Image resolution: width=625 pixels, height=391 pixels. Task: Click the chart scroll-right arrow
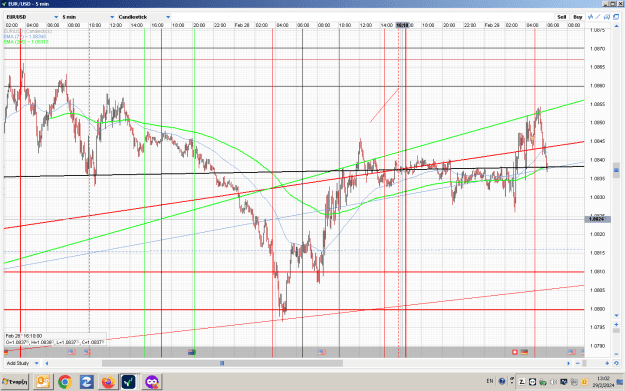point(568,363)
